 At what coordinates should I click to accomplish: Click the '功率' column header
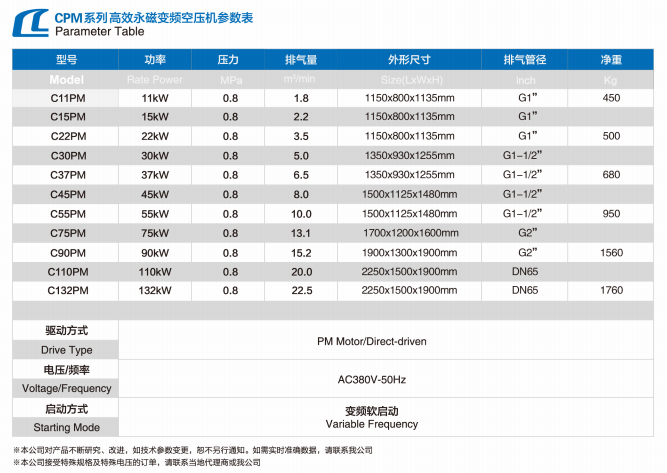[x=155, y=60]
